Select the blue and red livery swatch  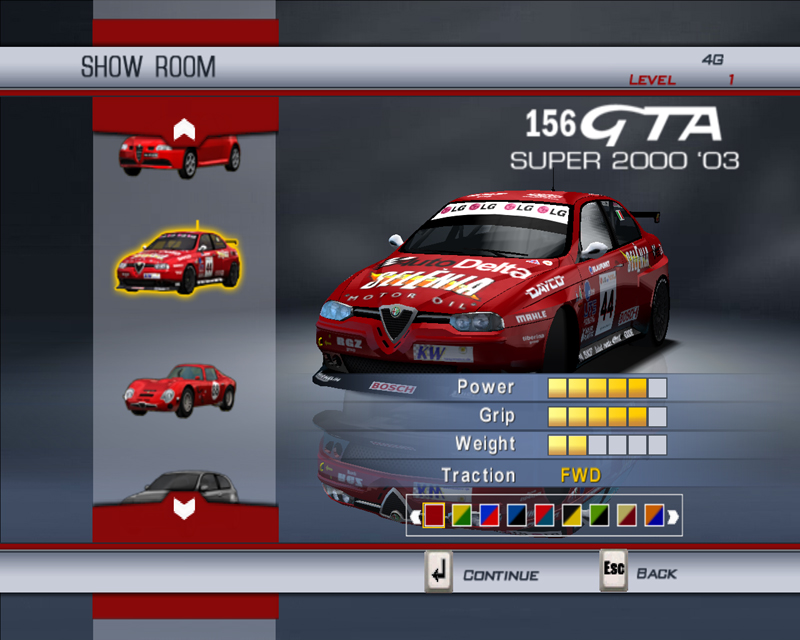(x=489, y=515)
